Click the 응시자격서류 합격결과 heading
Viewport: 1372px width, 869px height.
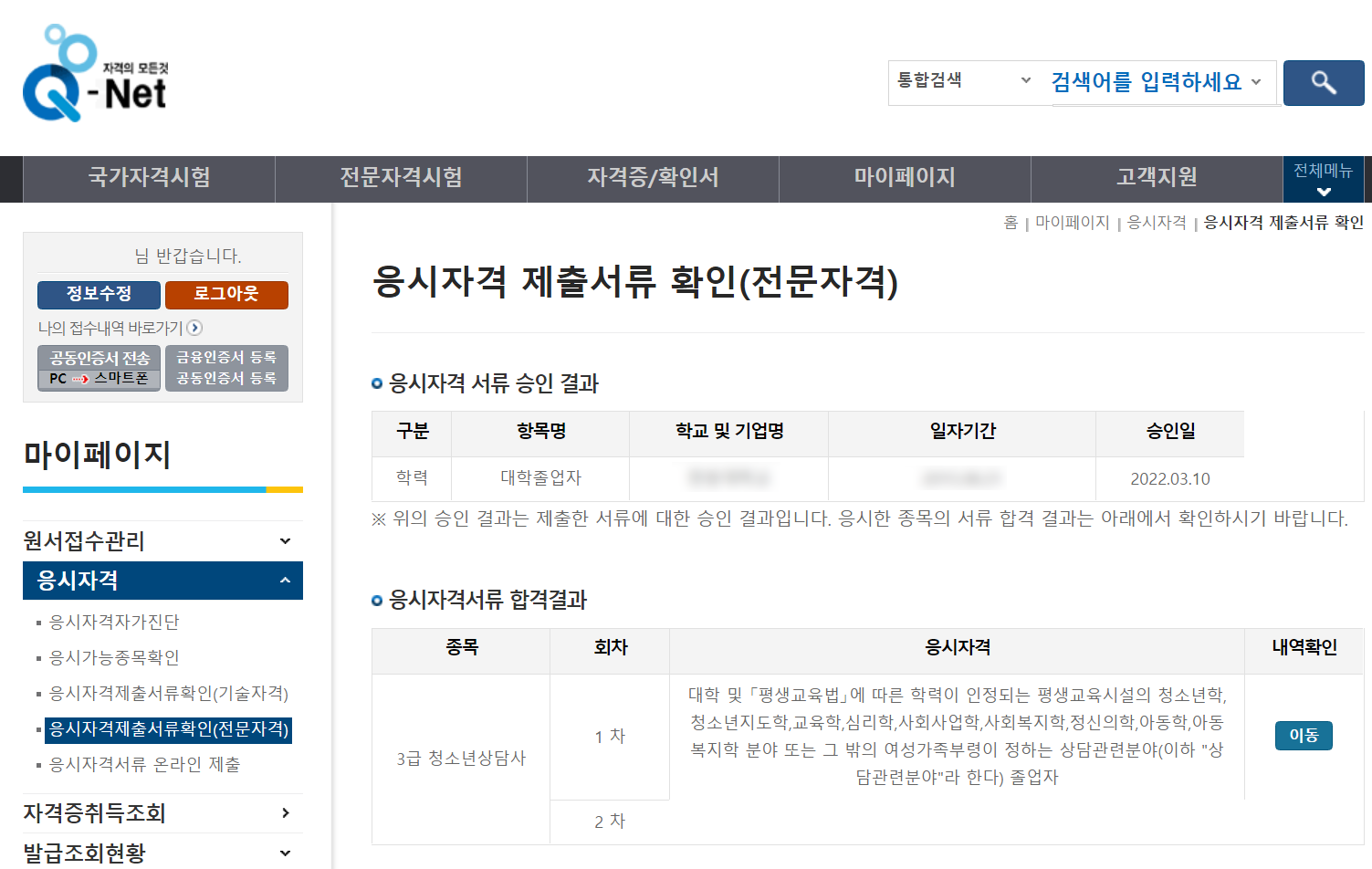488,601
